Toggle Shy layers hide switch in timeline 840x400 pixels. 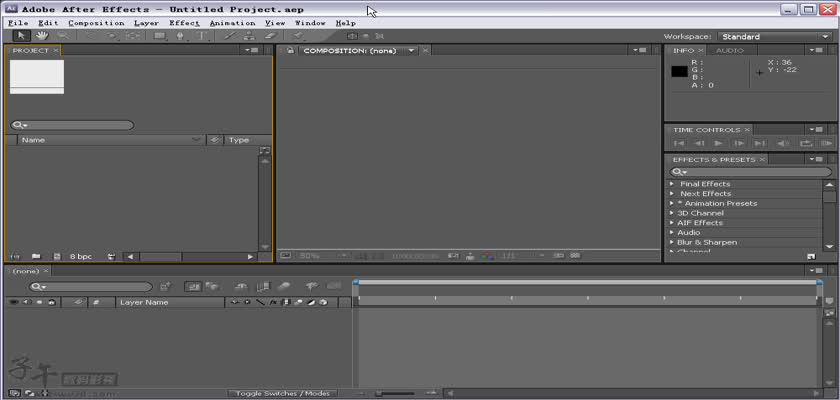pos(242,286)
